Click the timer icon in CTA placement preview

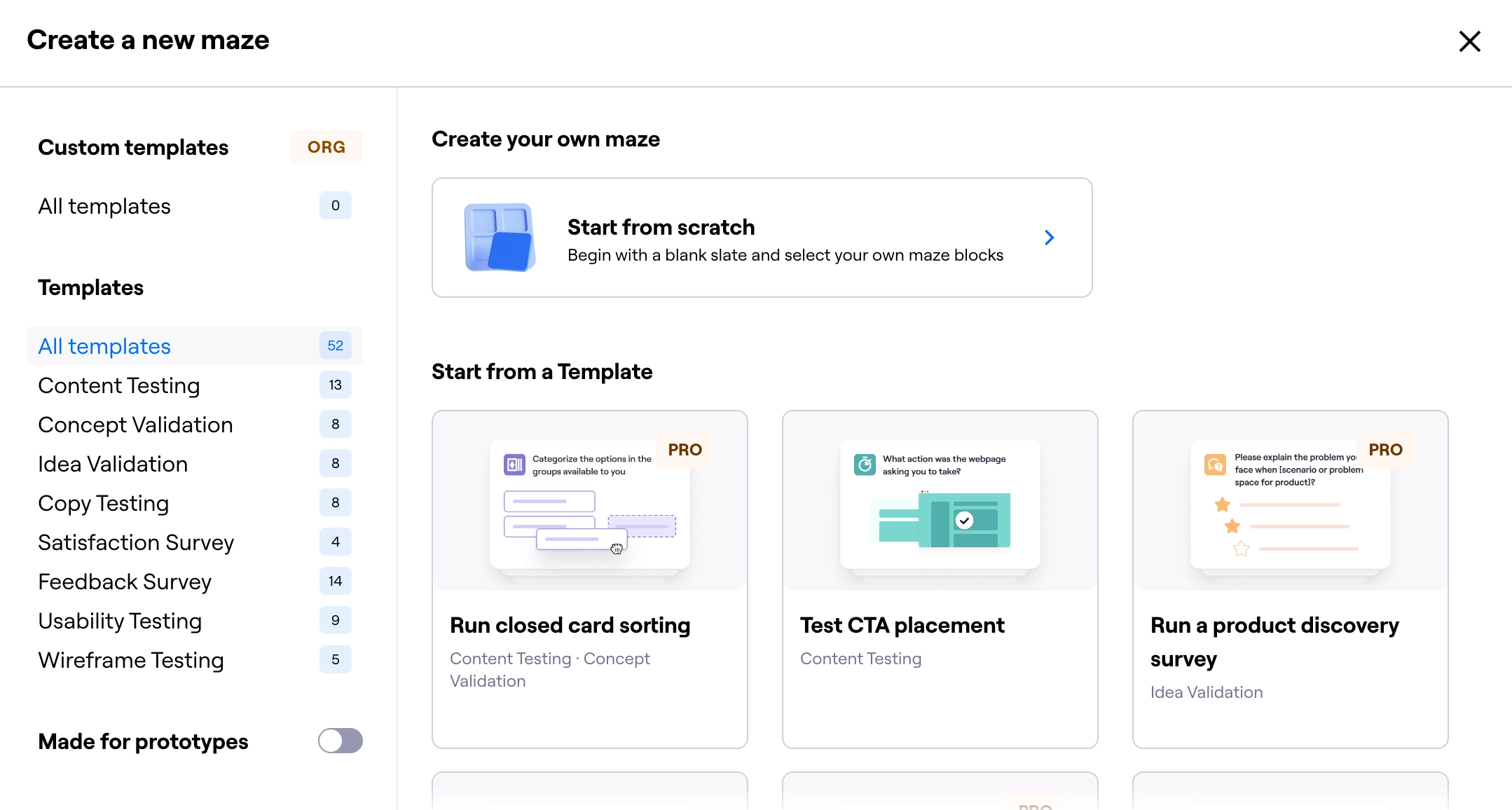pos(865,465)
